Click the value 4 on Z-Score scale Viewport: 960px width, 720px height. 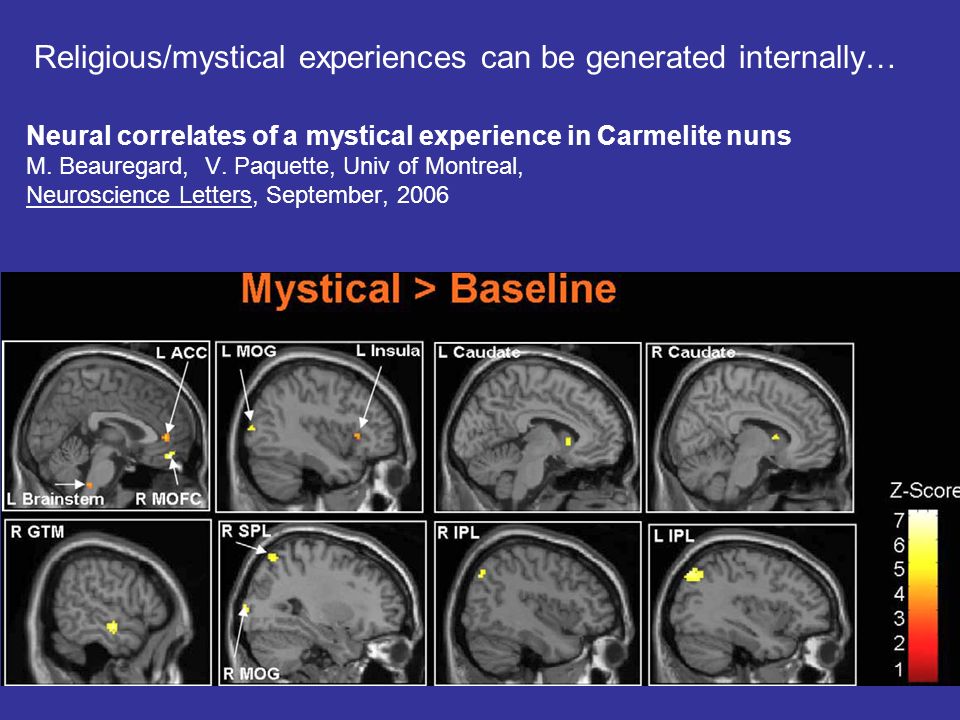pyautogui.click(x=898, y=594)
